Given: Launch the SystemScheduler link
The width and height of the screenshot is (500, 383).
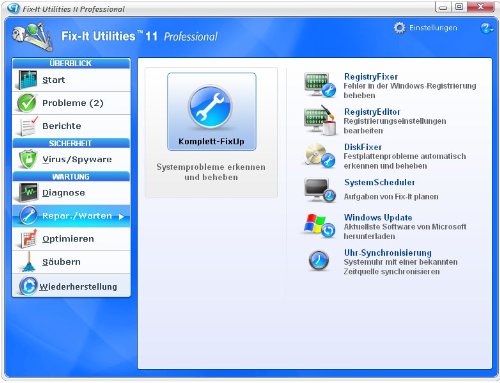Looking at the screenshot, I should click(x=379, y=182).
